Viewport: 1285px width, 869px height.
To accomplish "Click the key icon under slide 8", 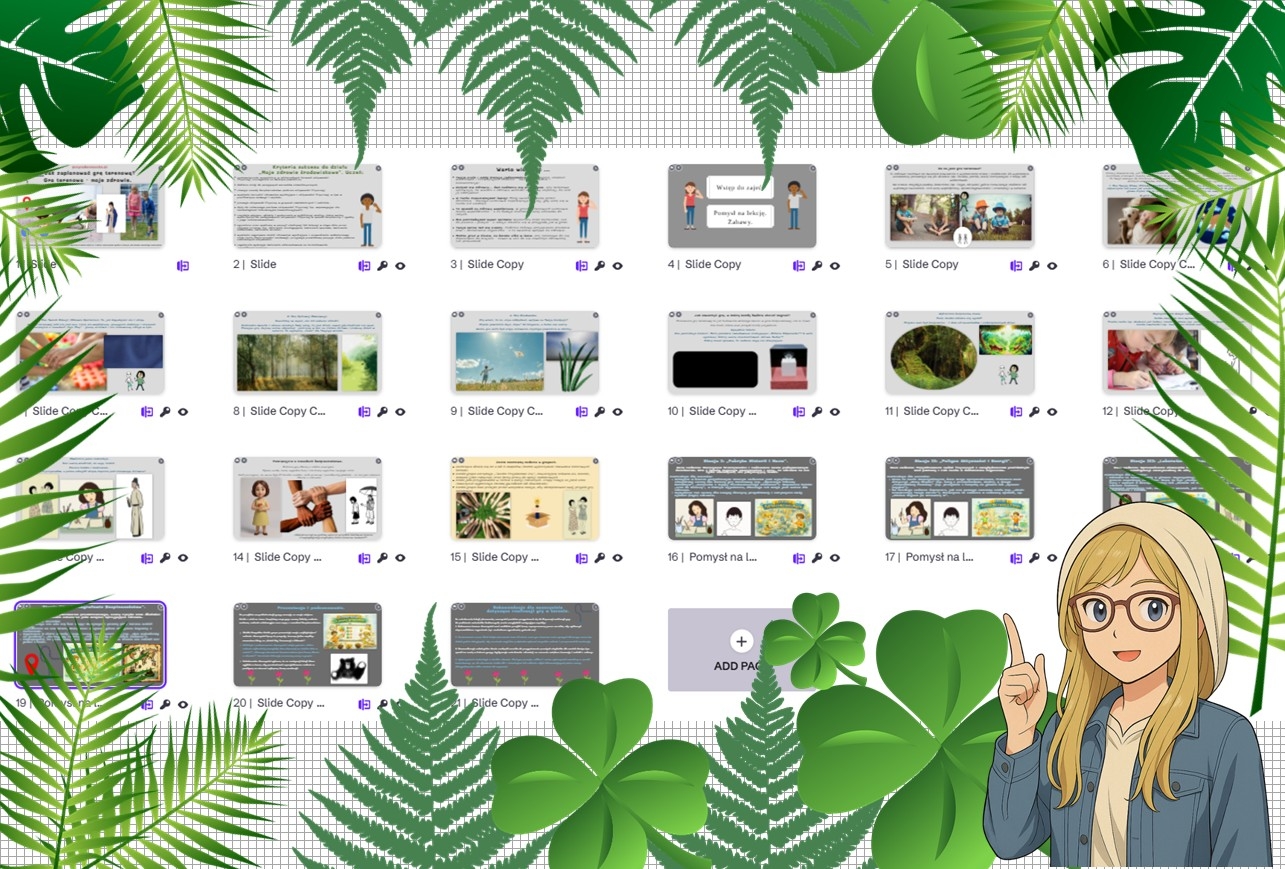I will tap(383, 412).
